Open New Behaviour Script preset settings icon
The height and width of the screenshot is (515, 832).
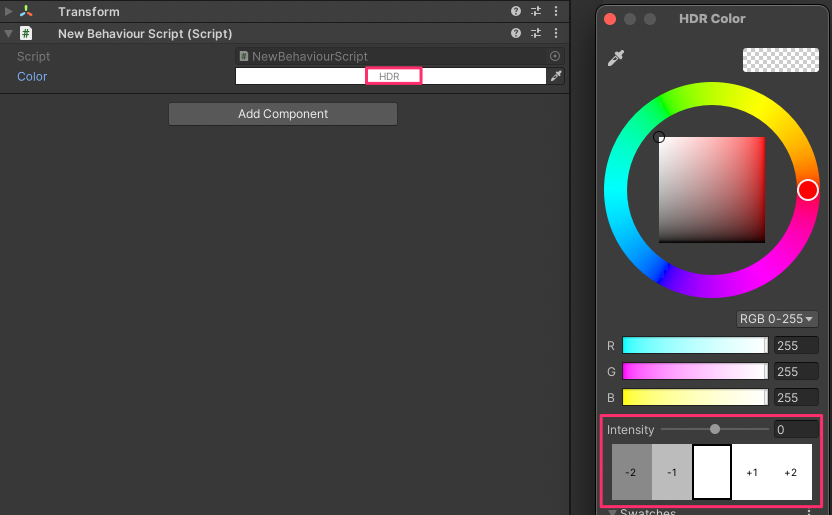(x=536, y=33)
